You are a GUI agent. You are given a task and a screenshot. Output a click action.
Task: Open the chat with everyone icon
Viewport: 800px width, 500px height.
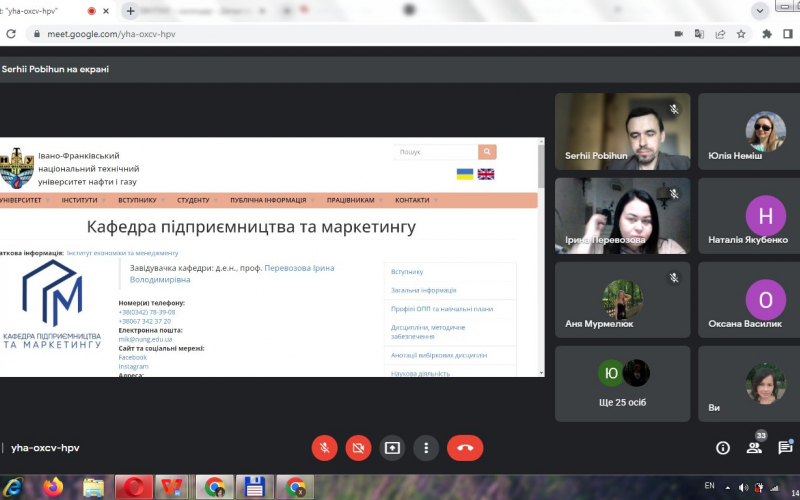[x=785, y=448]
